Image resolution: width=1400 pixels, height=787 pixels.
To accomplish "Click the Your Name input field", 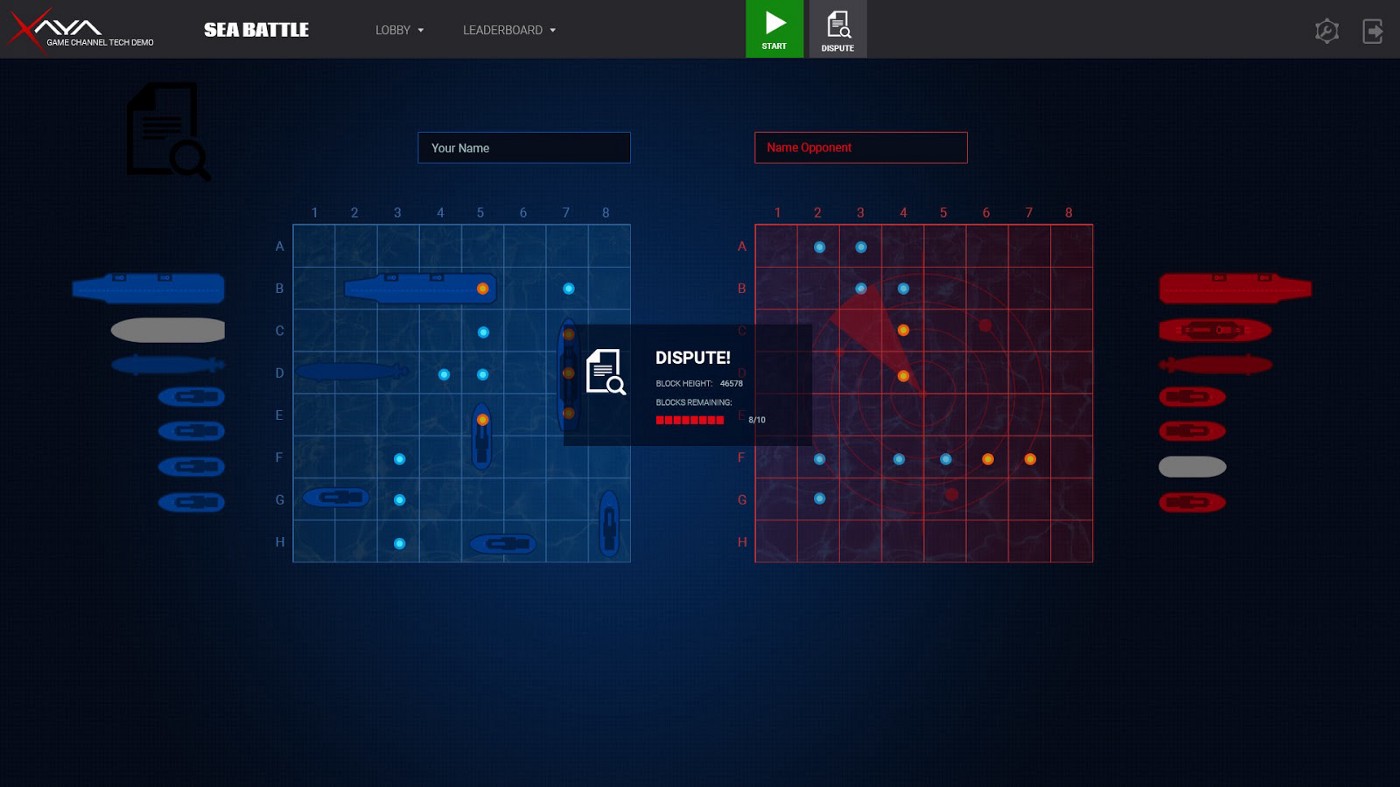I will pos(523,147).
